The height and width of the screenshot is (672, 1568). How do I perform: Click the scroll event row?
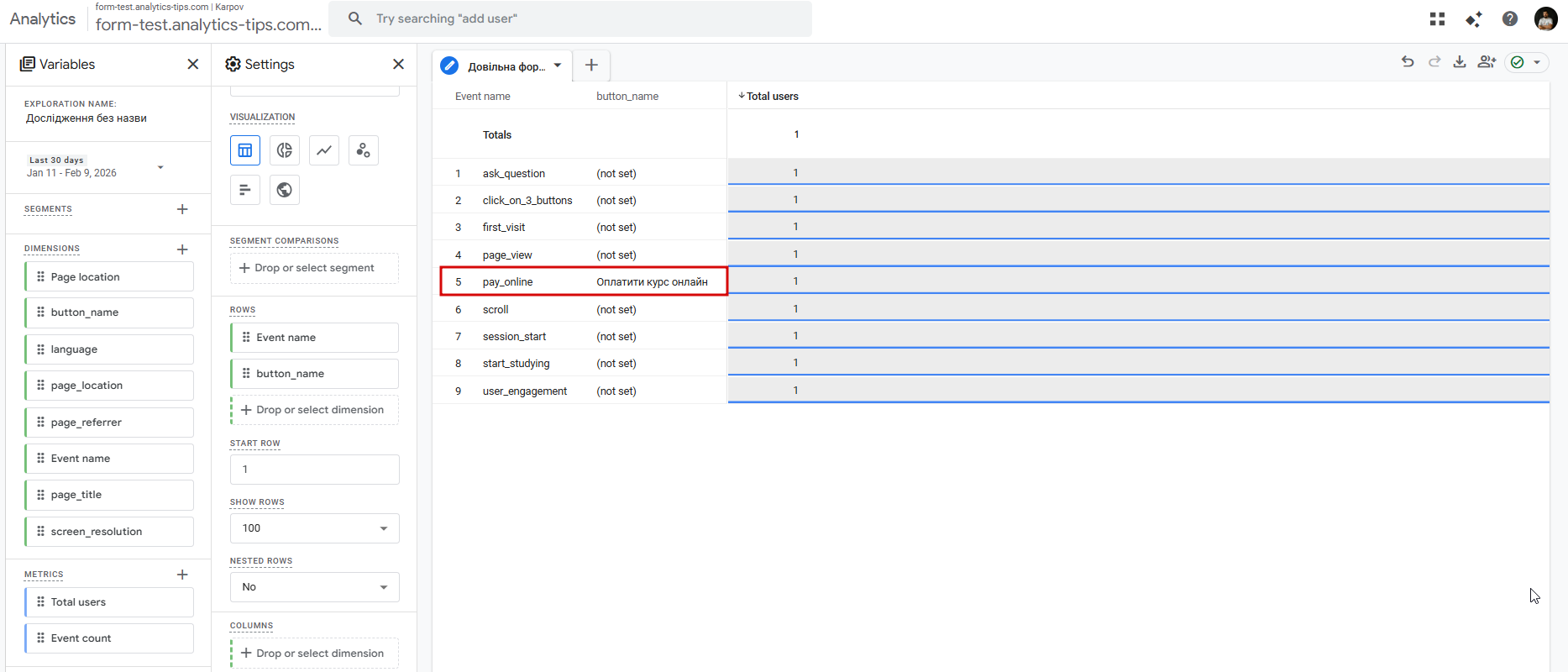pyautogui.click(x=991, y=309)
